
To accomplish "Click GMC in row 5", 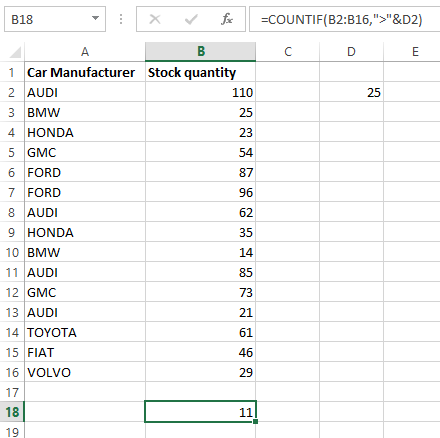I will [85, 152].
